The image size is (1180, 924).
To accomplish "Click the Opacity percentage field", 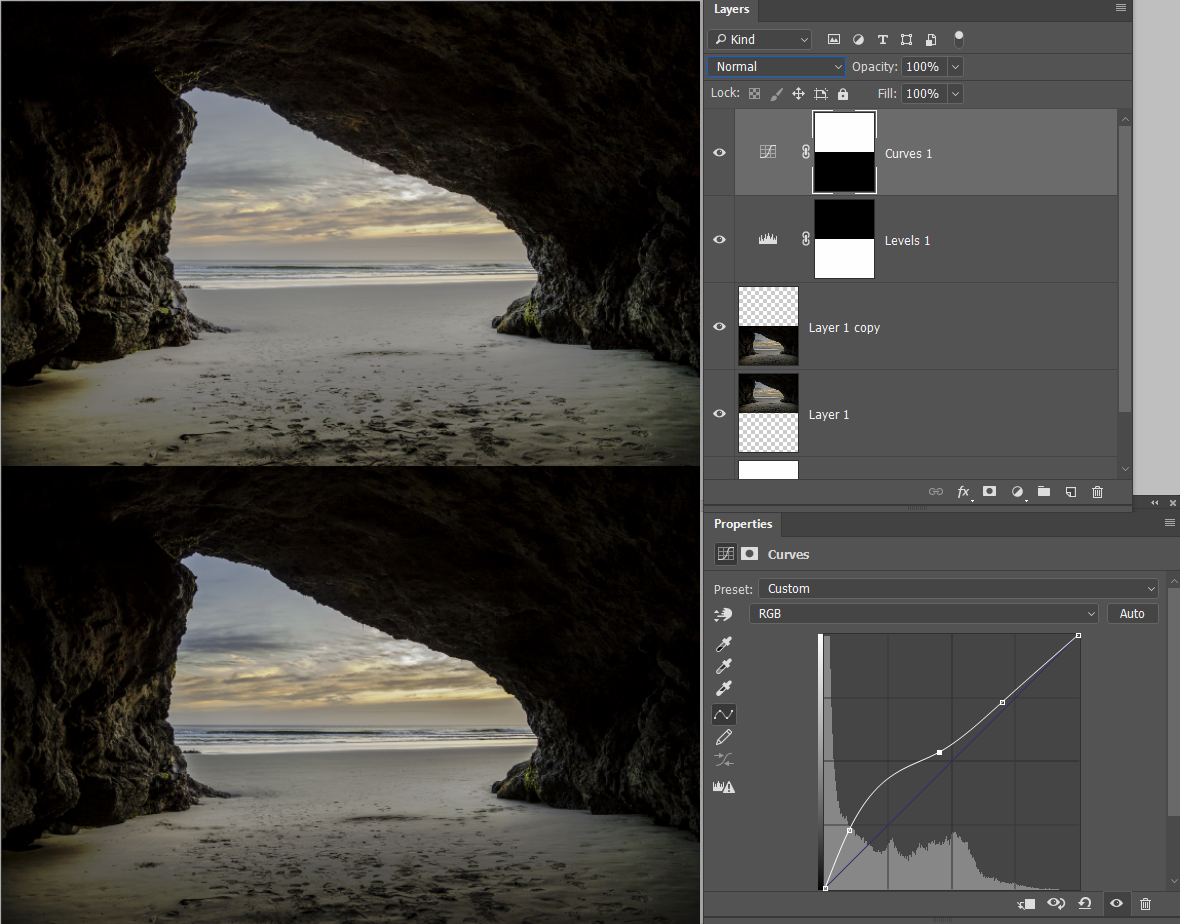I will tap(922, 67).
